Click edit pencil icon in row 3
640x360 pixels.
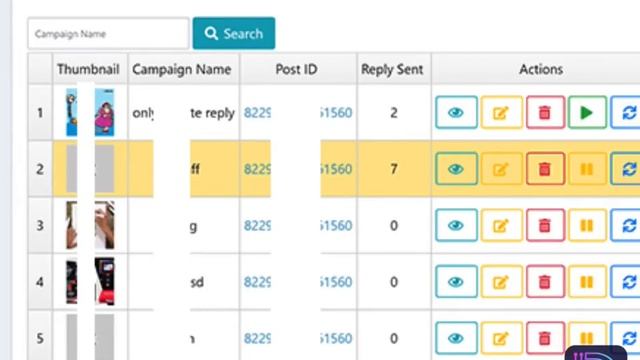[501, 225]
